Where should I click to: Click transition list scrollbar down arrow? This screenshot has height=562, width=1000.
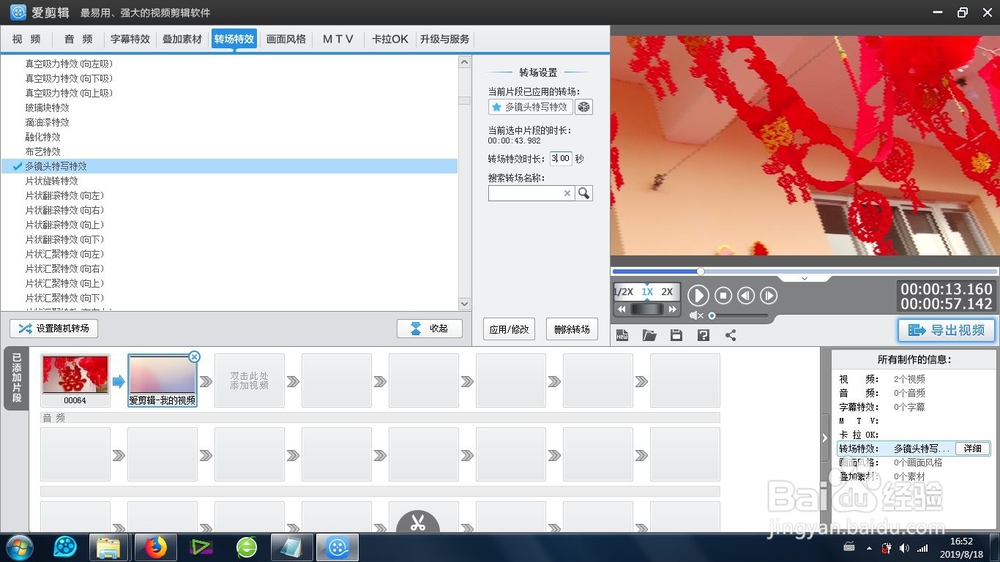tap(464, 304)
